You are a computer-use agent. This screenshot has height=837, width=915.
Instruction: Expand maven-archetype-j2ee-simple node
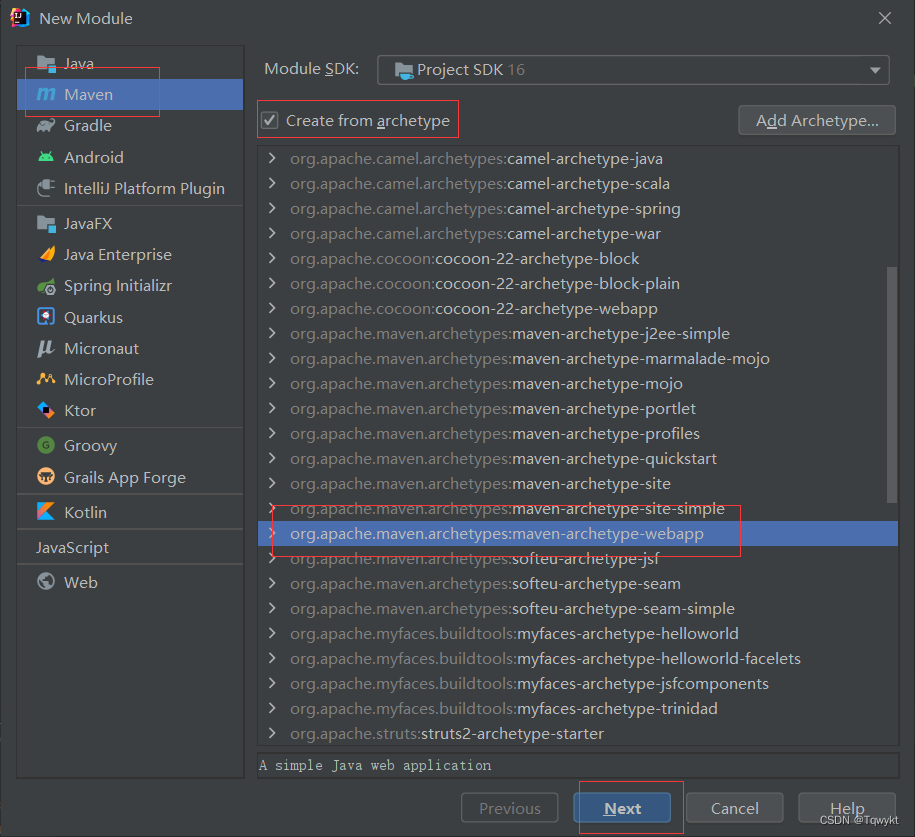point(272,333)
